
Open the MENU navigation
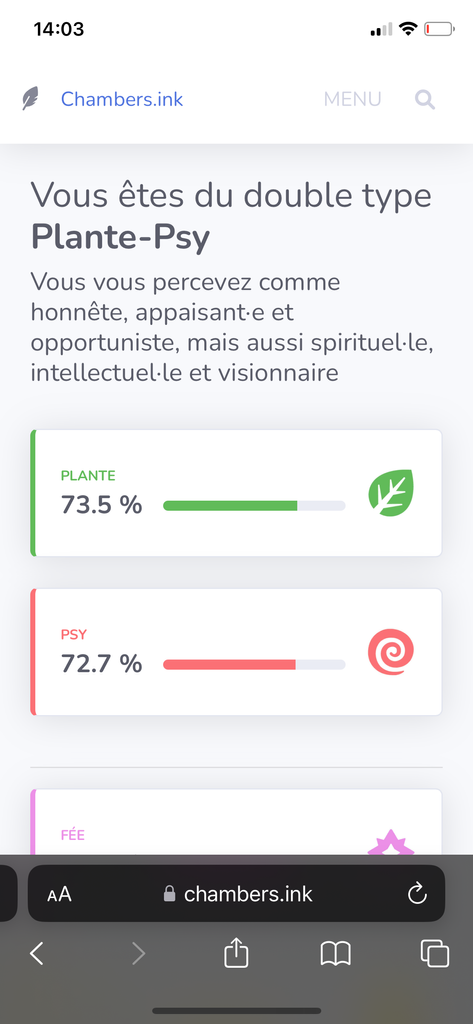pos(352,99)
